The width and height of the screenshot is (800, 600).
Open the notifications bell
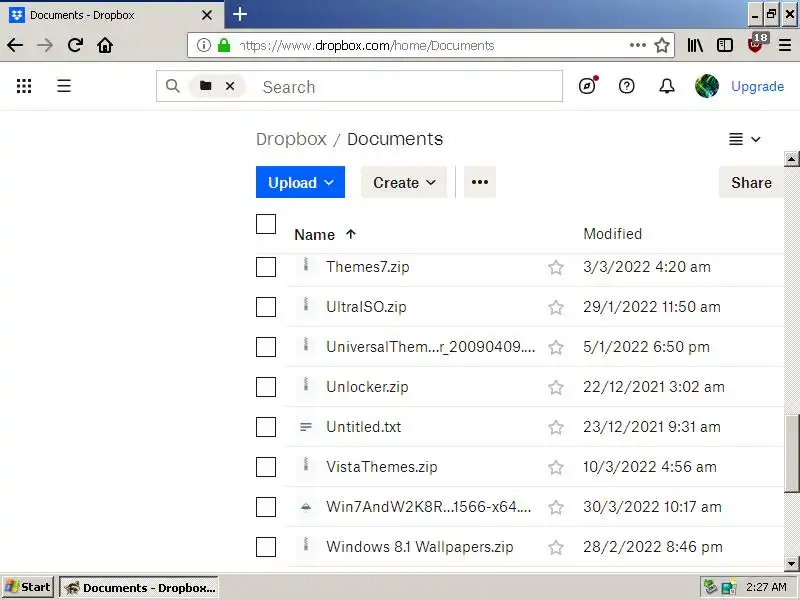[x=667, y=86]
